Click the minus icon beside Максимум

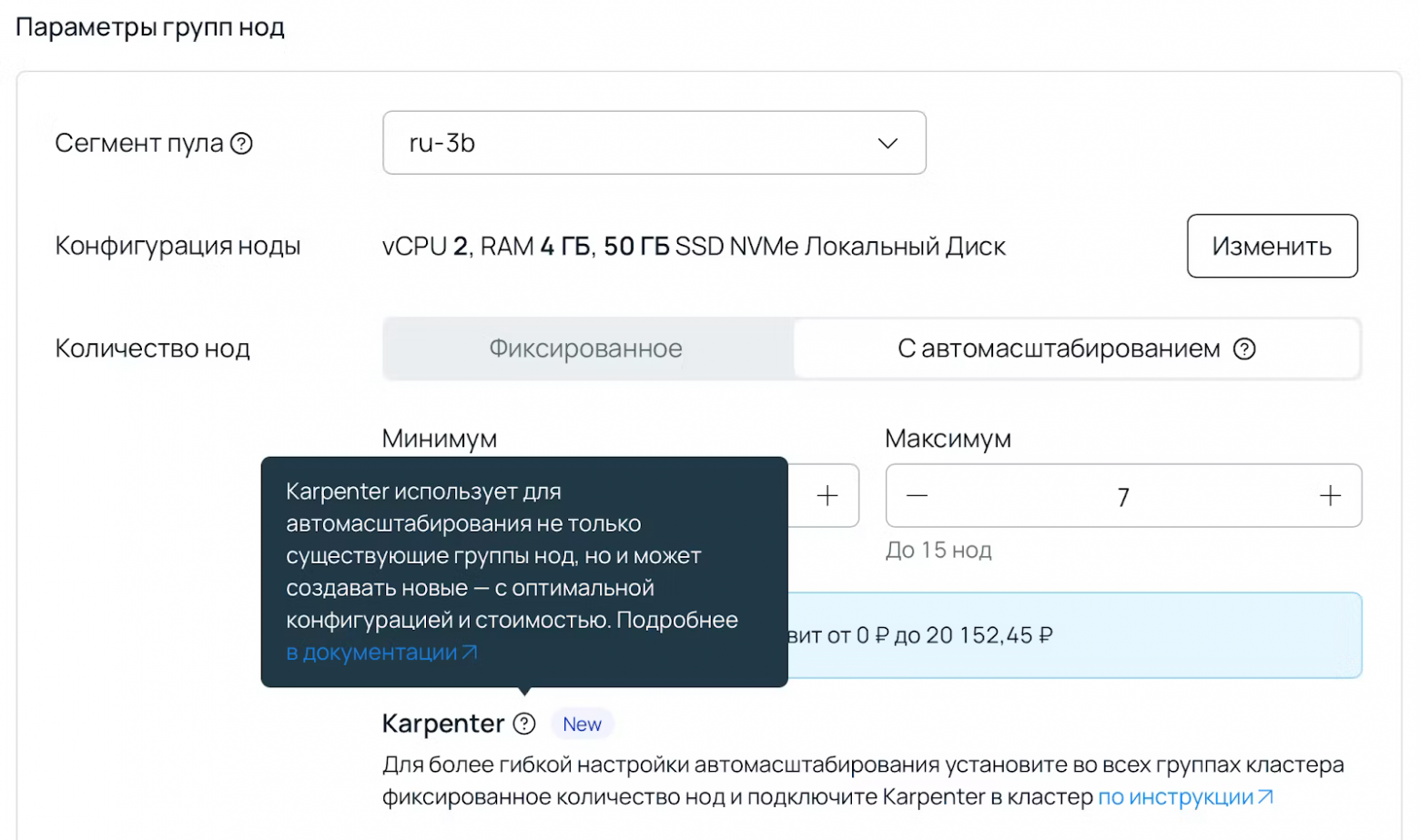(916, 496)
